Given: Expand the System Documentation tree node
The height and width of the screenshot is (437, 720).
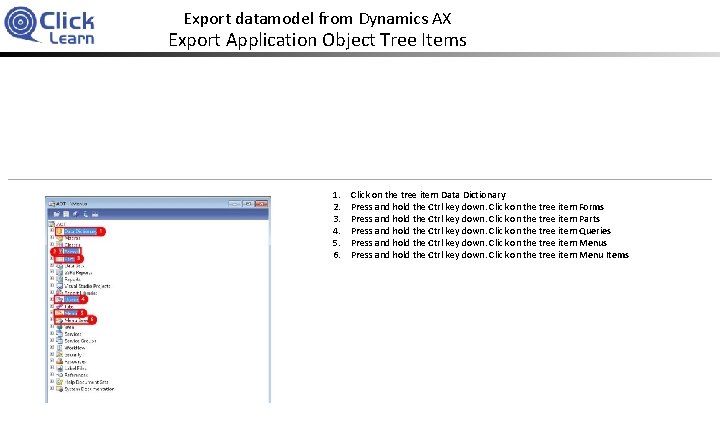Looking at the screenshot, I should click(x=52, y=388).
